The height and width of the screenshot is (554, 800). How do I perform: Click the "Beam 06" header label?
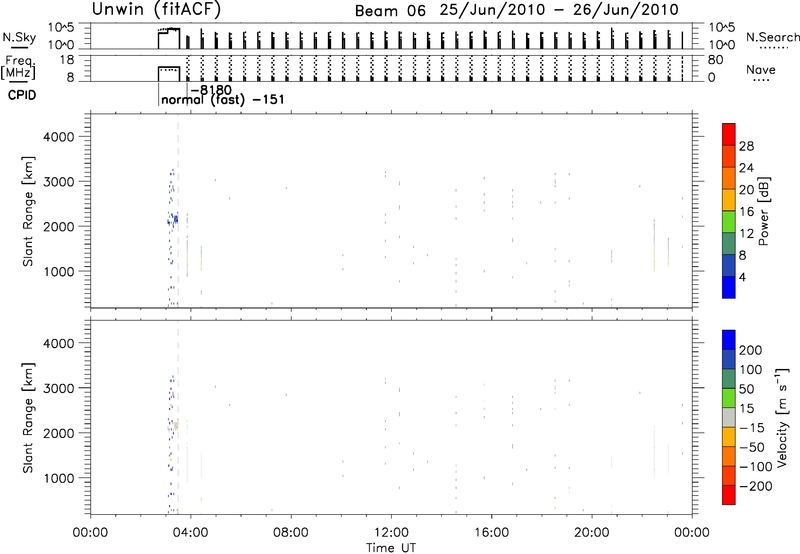pyautogui.click(x=390, y=11)
